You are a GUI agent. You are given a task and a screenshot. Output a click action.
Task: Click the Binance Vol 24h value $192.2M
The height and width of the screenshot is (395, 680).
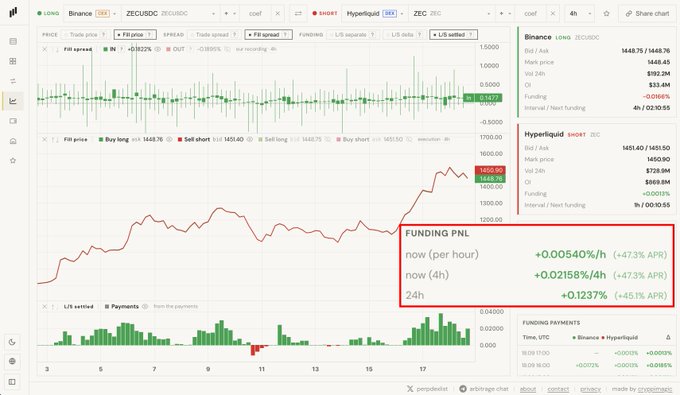pyautogui.click(x=658, y=74)
